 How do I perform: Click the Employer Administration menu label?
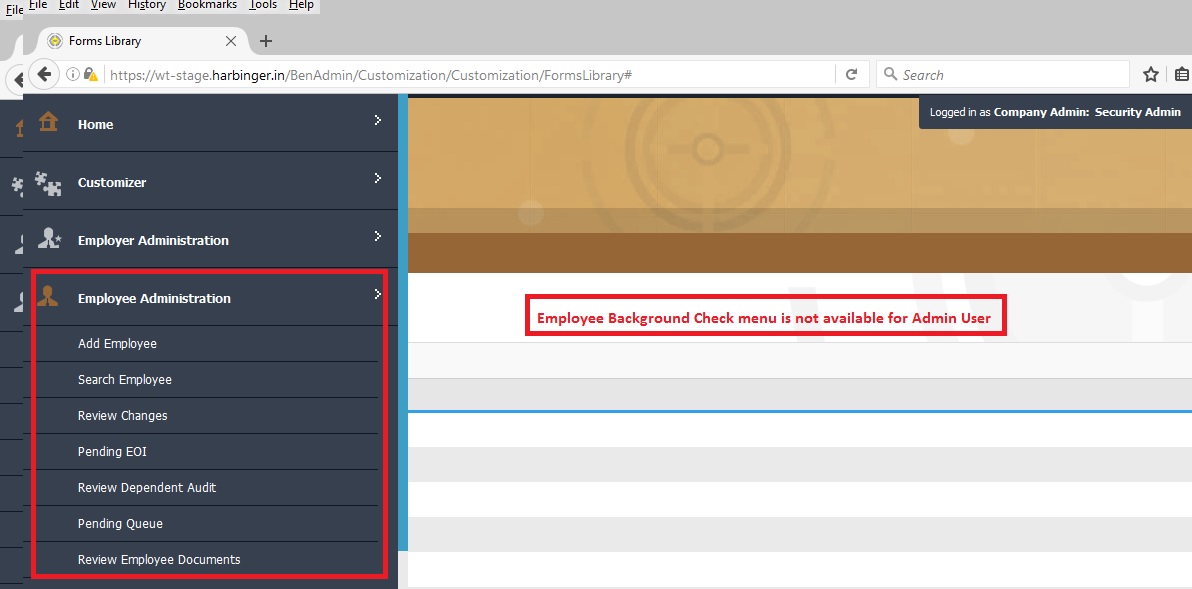[x=153, y=240]
